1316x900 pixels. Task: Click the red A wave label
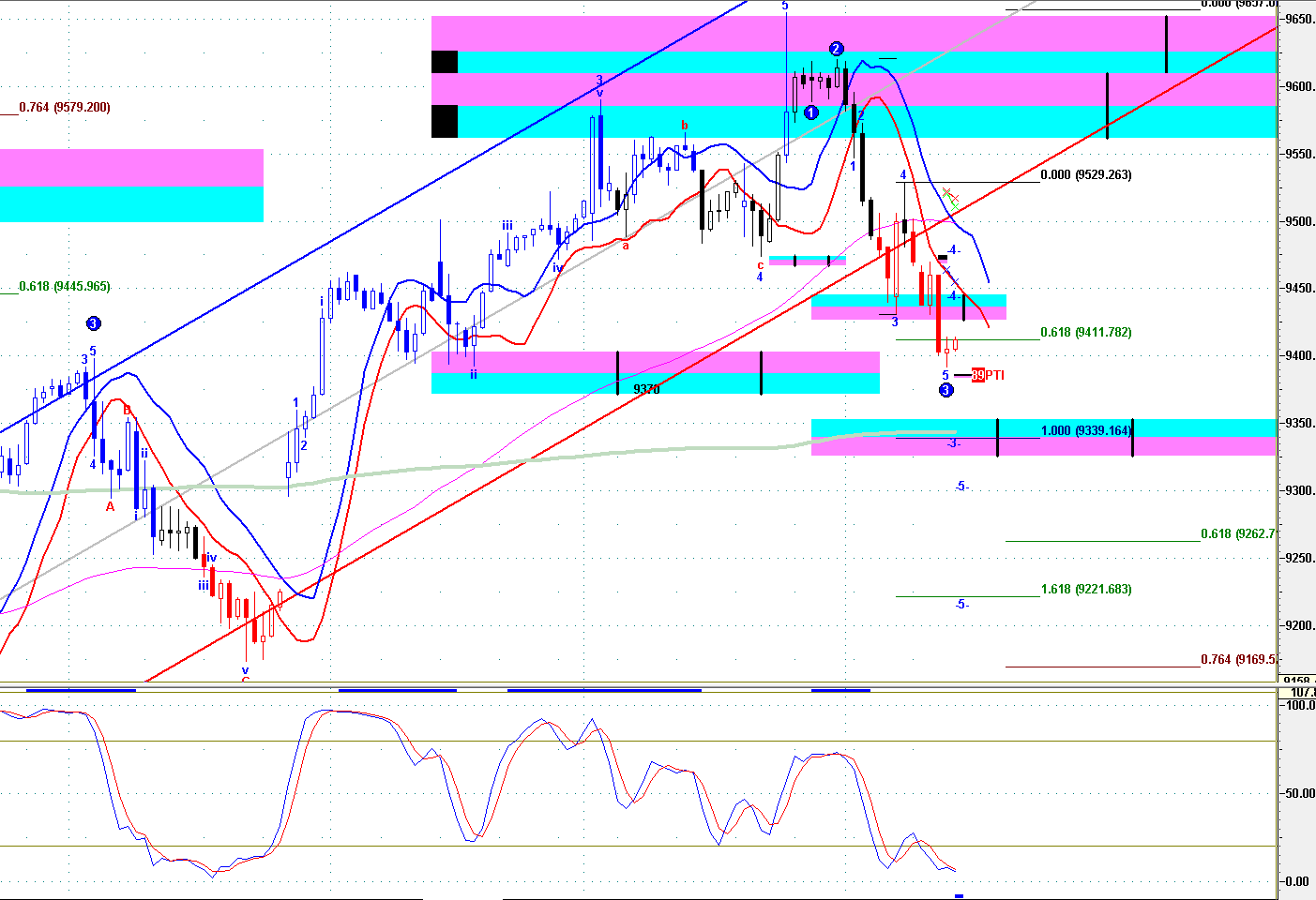pyautogui.click(x=110, y=507)
